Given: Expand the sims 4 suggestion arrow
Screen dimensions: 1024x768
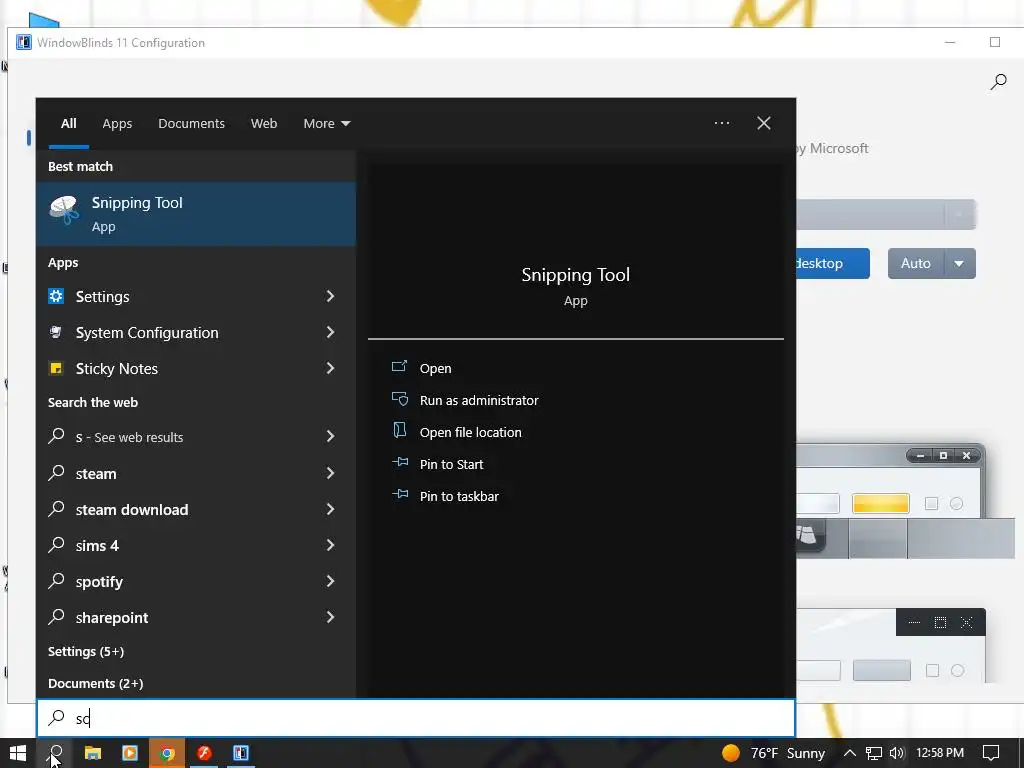Looking at the screenshot, I should (x=330, y=545).
